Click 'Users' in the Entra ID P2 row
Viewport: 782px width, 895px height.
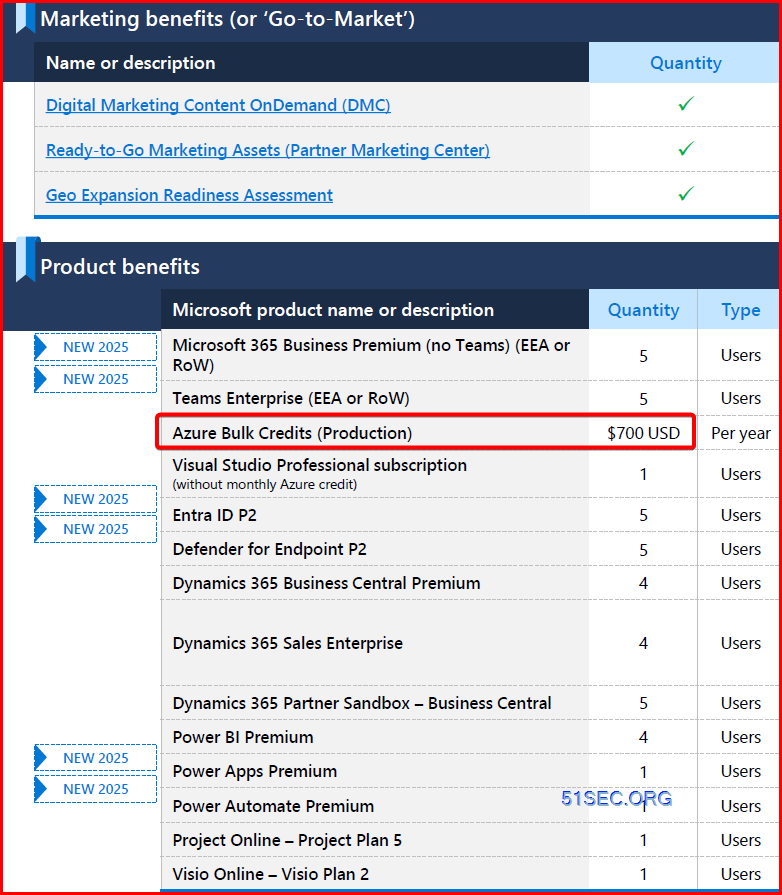coord(740,515)
